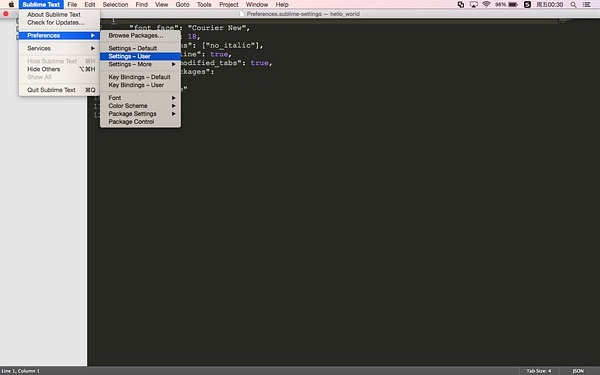Screen dimensions: 600x375
Task: Open the File menu
Action: coord(72,5)
